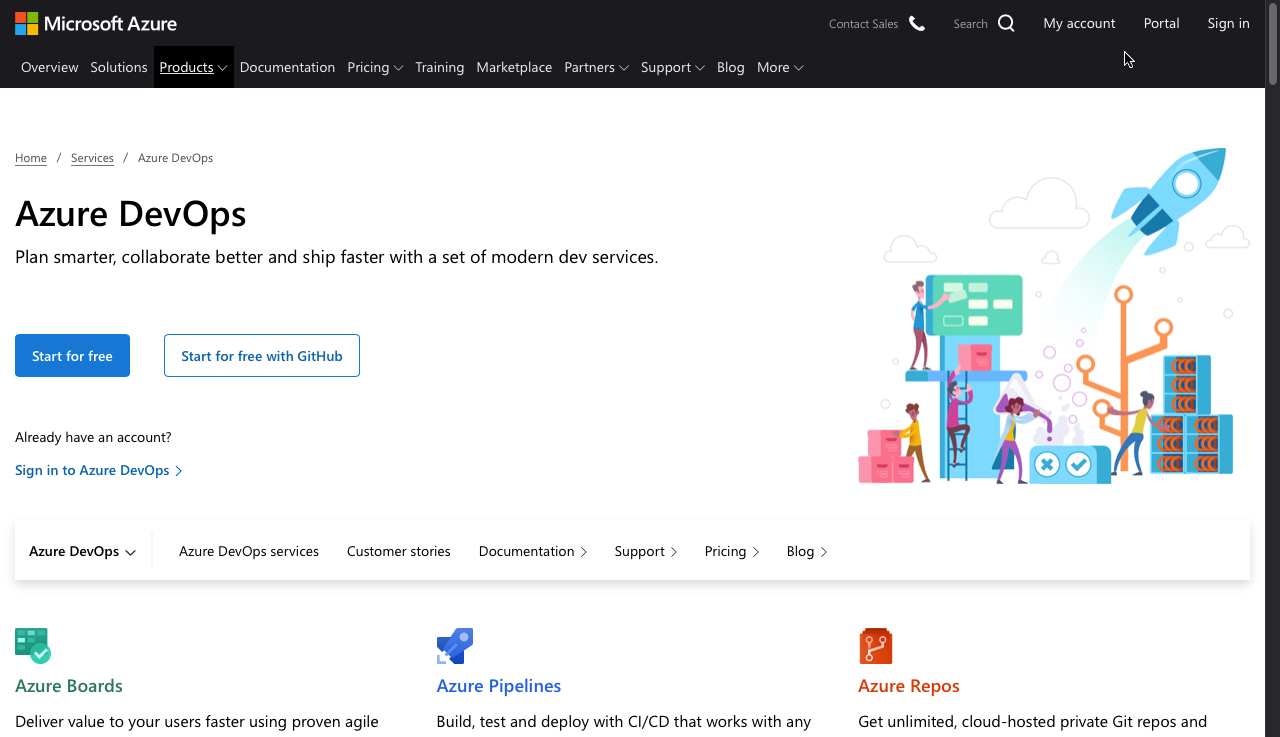Click the Azure Repos icon
Screen dimensions: 1280x737
click(x=875, y=646)
